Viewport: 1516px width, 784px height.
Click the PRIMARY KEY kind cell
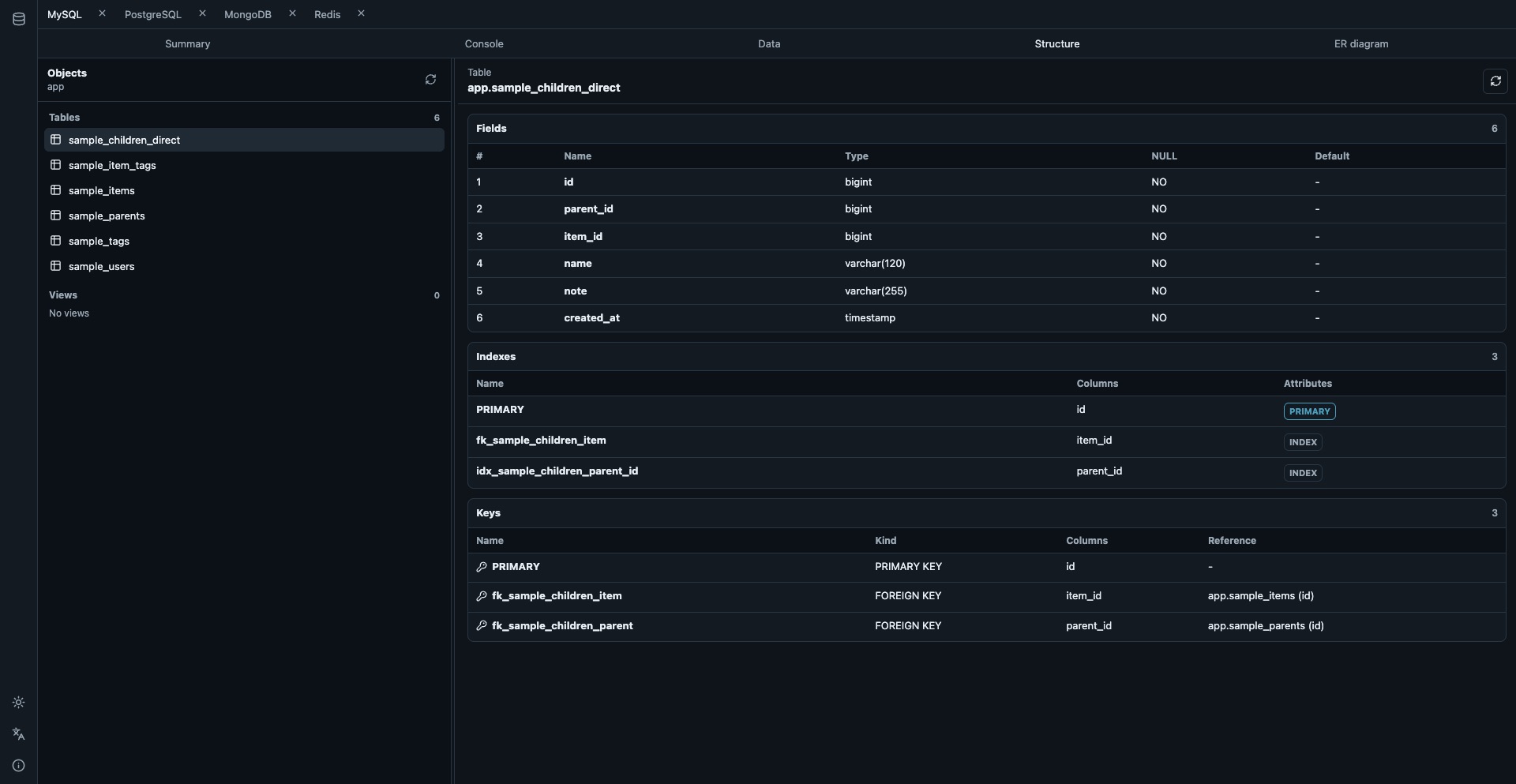(x=908, y=567)
